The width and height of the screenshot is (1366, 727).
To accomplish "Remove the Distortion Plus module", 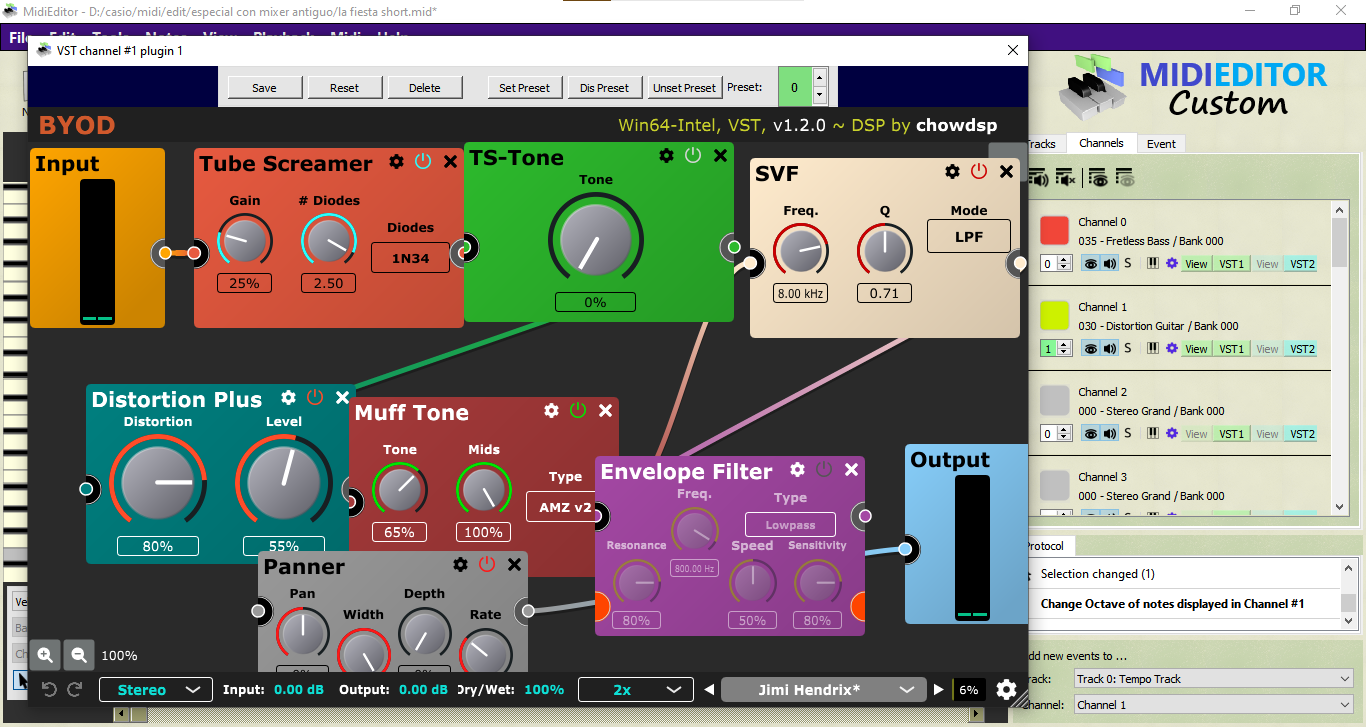I will pos(342,397).
